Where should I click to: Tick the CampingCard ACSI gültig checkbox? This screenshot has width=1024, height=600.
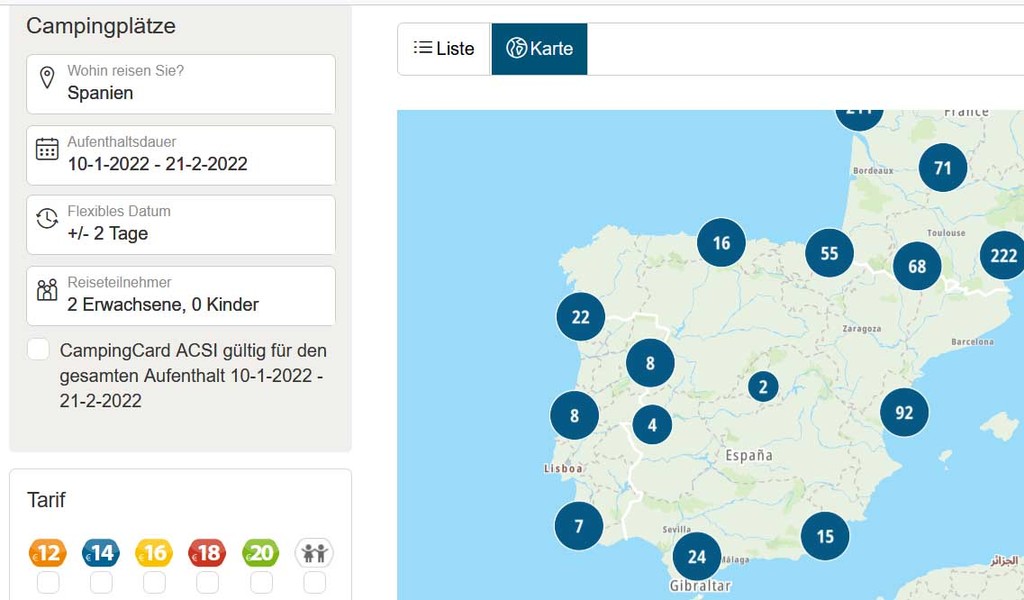39,349
